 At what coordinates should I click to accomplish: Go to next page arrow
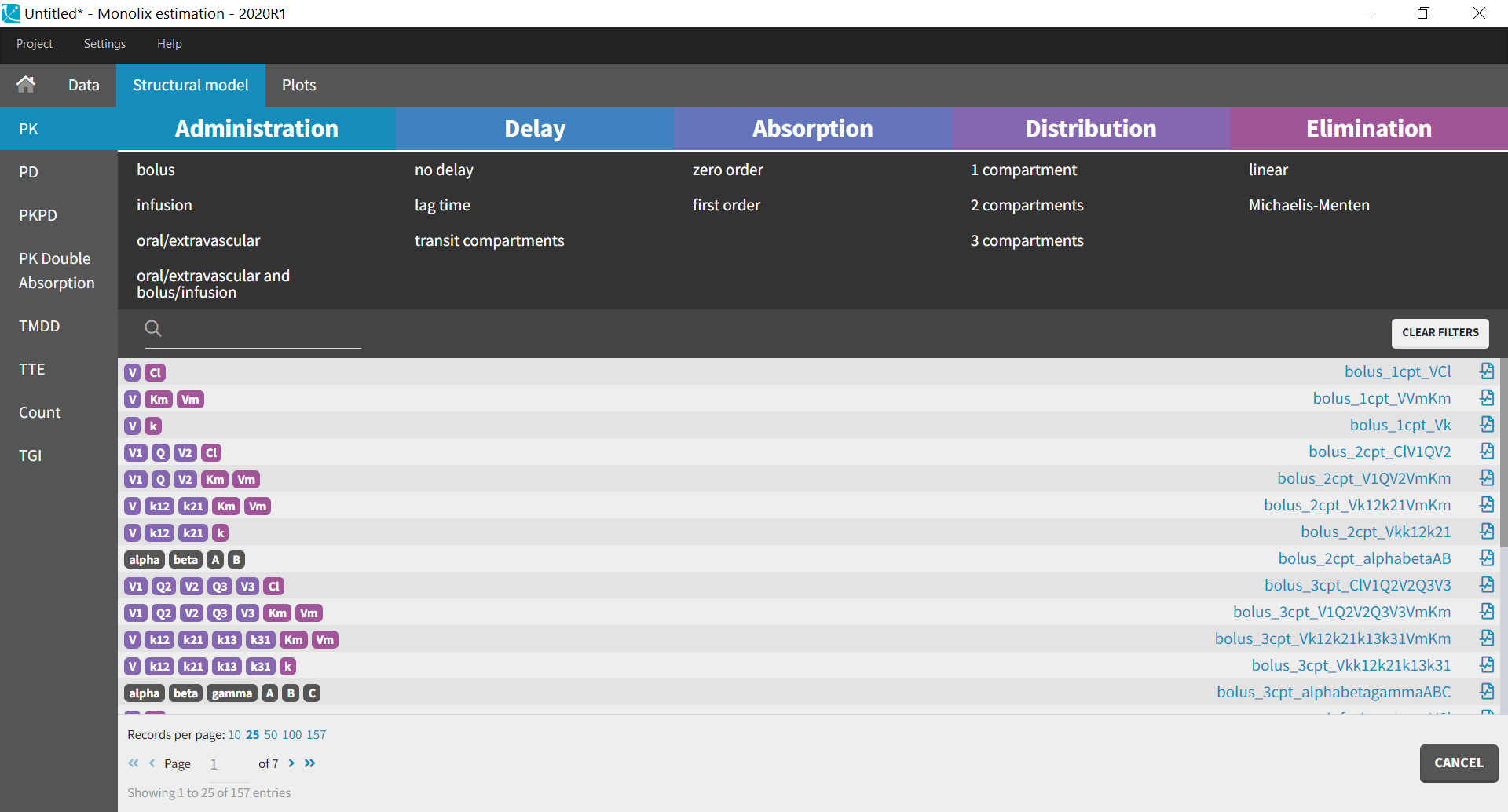[x=291, y=763]
